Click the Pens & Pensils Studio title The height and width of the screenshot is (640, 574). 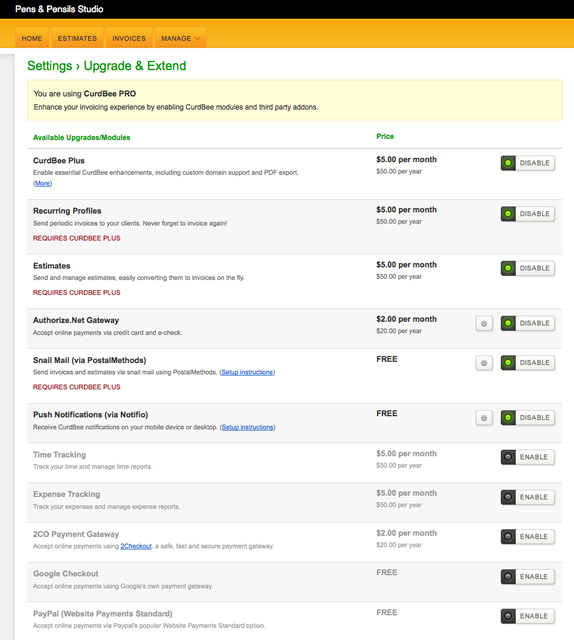pos(59,9)
